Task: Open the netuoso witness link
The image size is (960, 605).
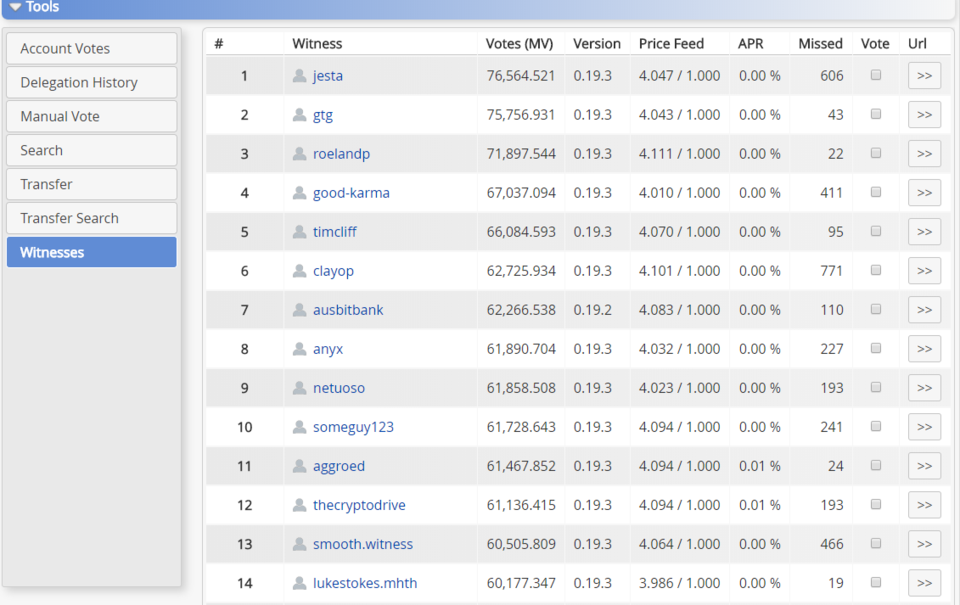Action: 339,388
